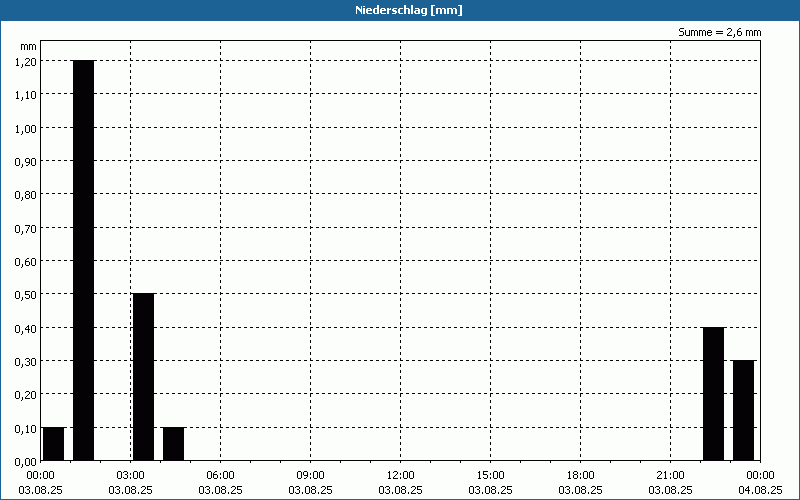Screen dimensions: 800x500
Task: Click the 0,70 y-axis value
Action: (26, 228)
